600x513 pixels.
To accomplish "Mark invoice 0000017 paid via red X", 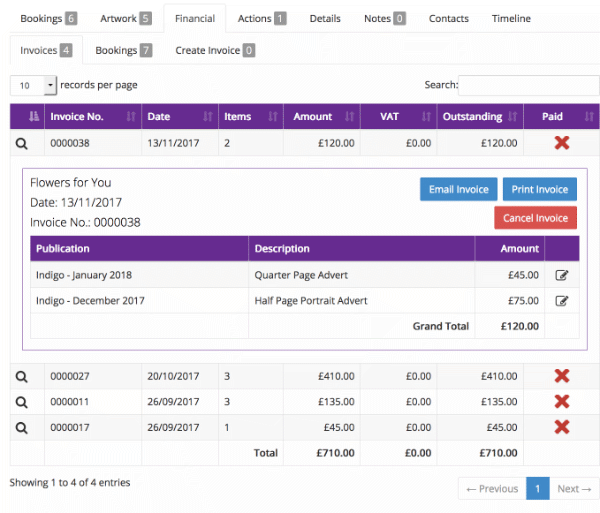I will 561,427.
